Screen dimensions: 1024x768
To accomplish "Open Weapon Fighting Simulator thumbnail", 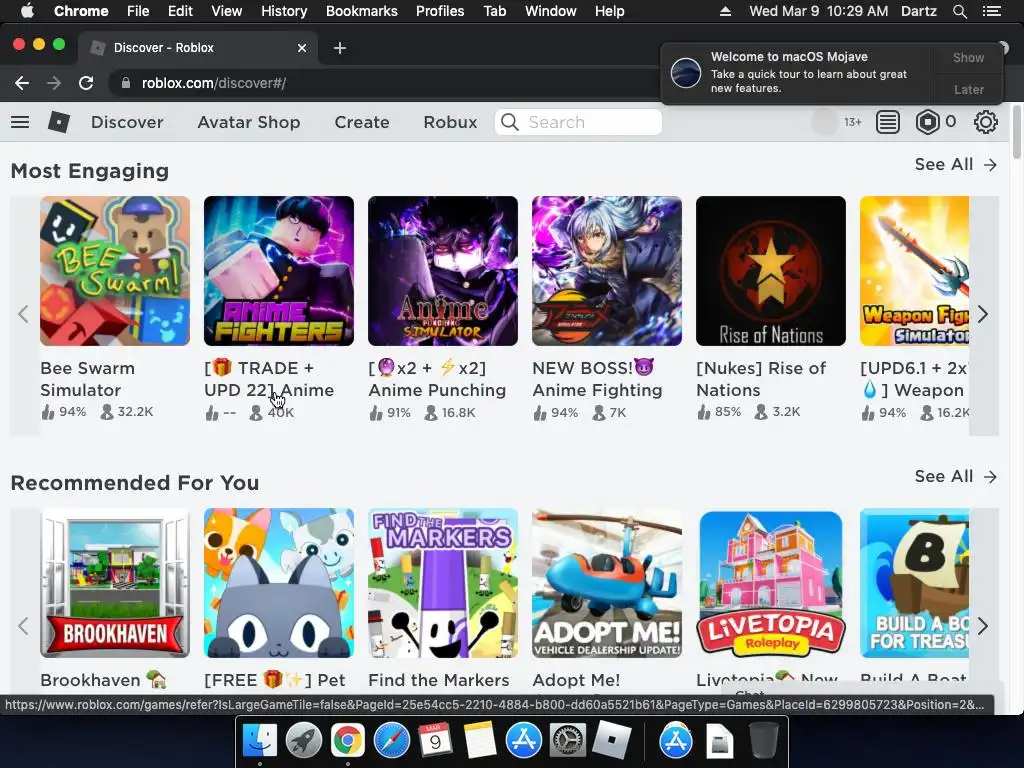I will tap(914, 271).
